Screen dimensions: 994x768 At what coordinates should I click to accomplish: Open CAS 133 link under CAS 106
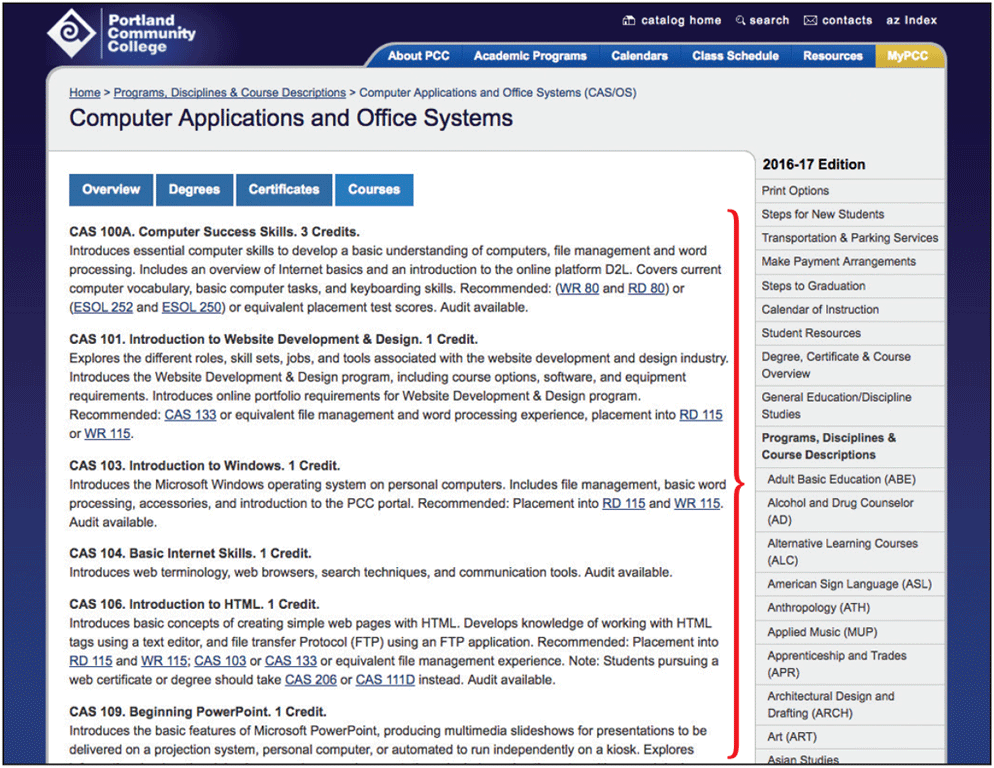[290, 661]
